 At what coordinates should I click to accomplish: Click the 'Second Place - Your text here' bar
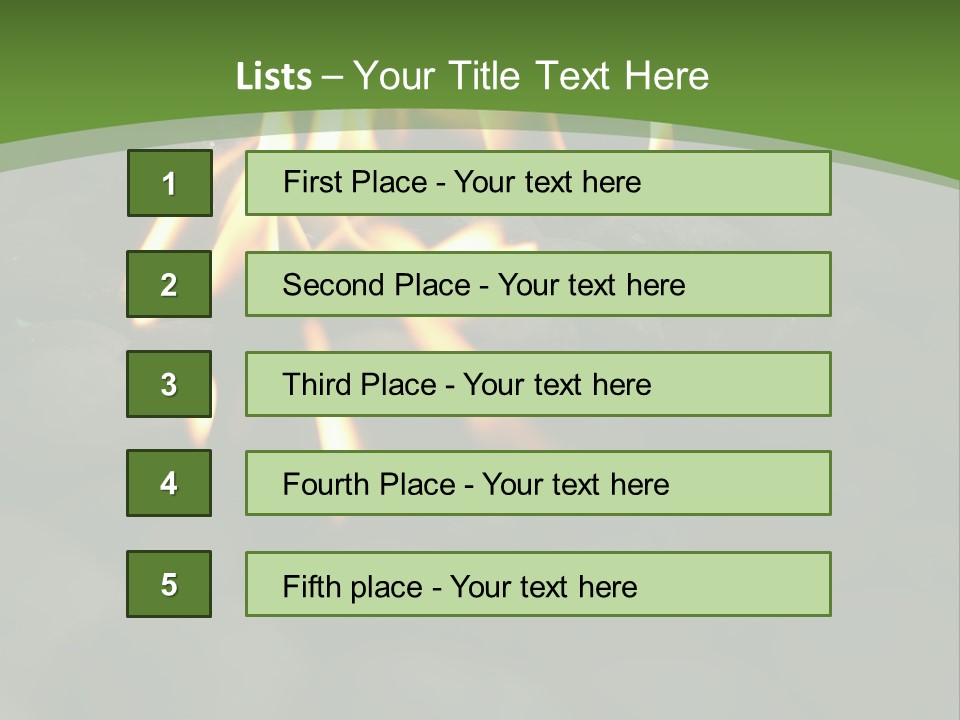pyautogui.click(x=538, y=284)
